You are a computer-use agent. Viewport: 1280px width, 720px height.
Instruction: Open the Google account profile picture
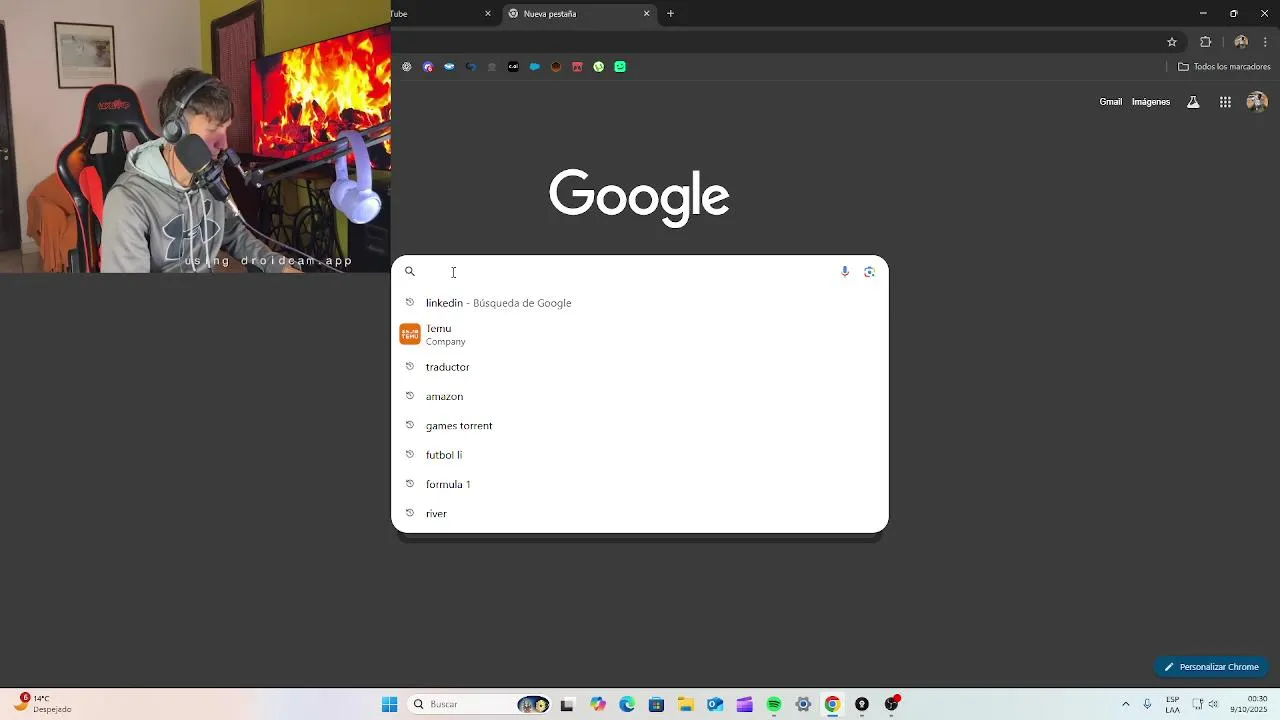(1257, 102)
